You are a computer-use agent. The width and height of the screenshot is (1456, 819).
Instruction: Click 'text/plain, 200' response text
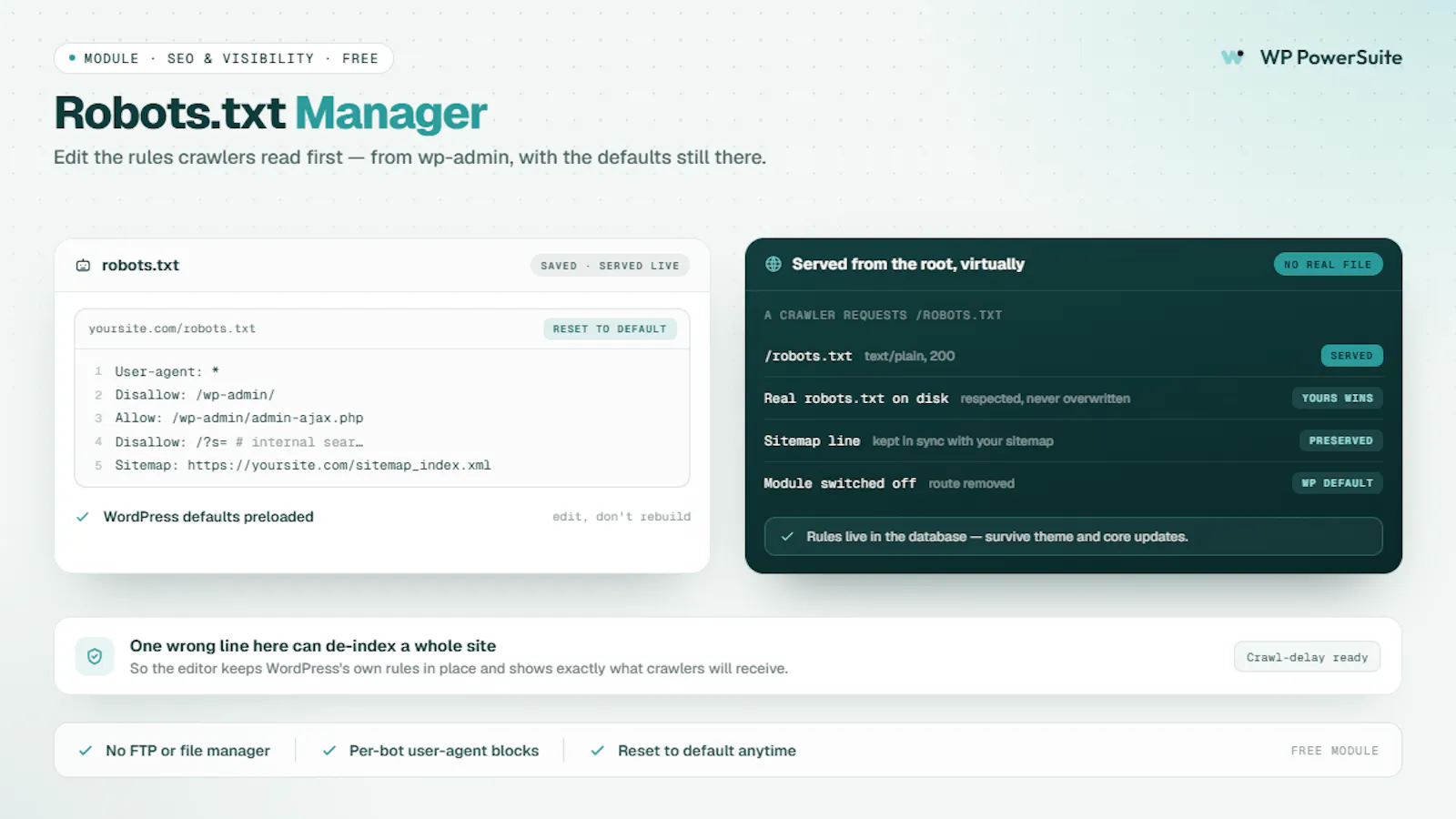(x=910, y=356)
